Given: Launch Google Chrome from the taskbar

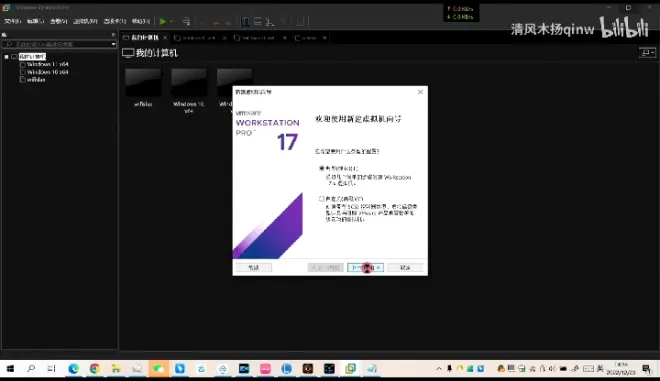Looking at the screenshot, I should tap(95, 369).
